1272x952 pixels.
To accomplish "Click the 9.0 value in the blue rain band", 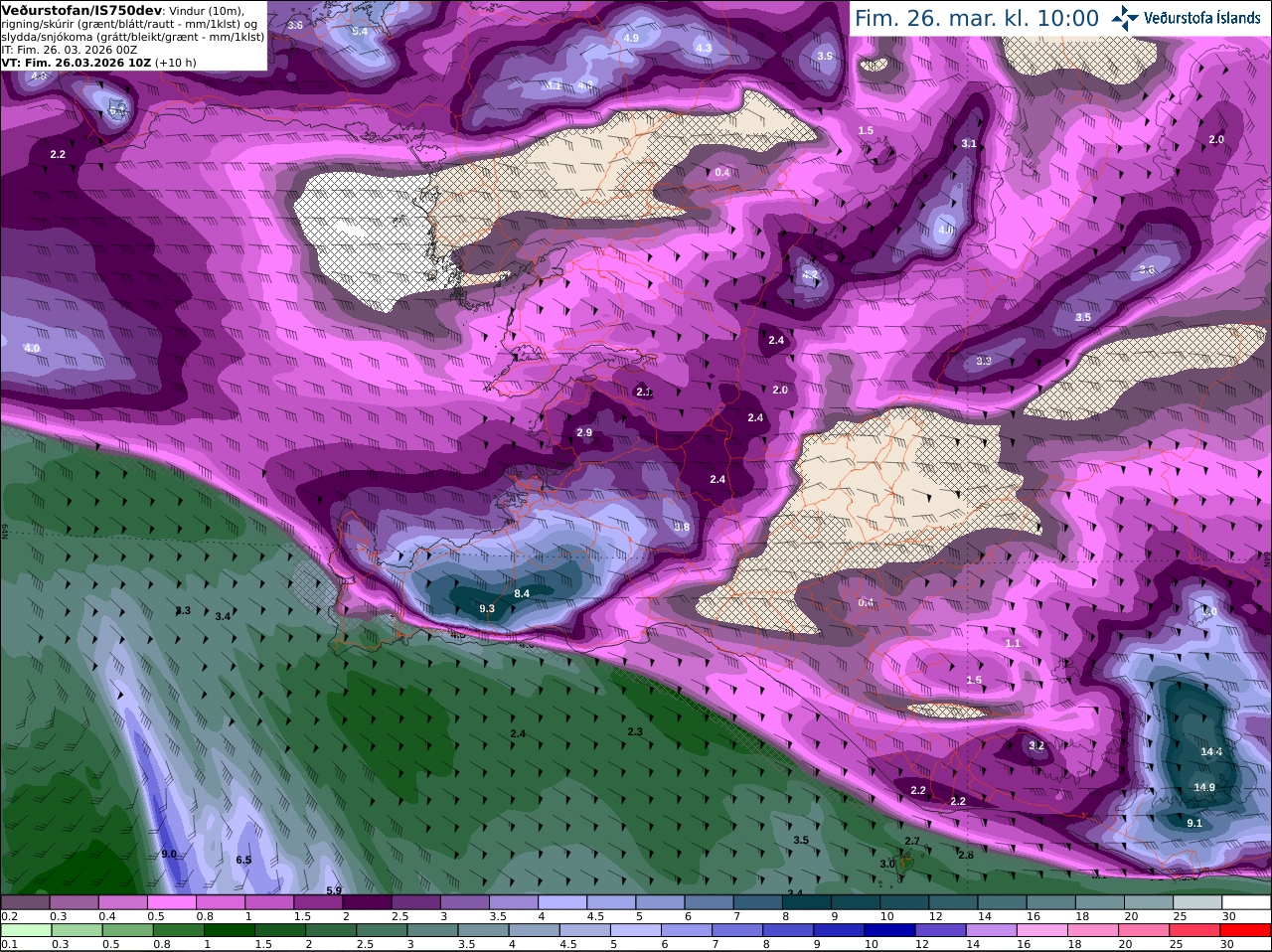I will pyautogui.click(x=169, y=854).
